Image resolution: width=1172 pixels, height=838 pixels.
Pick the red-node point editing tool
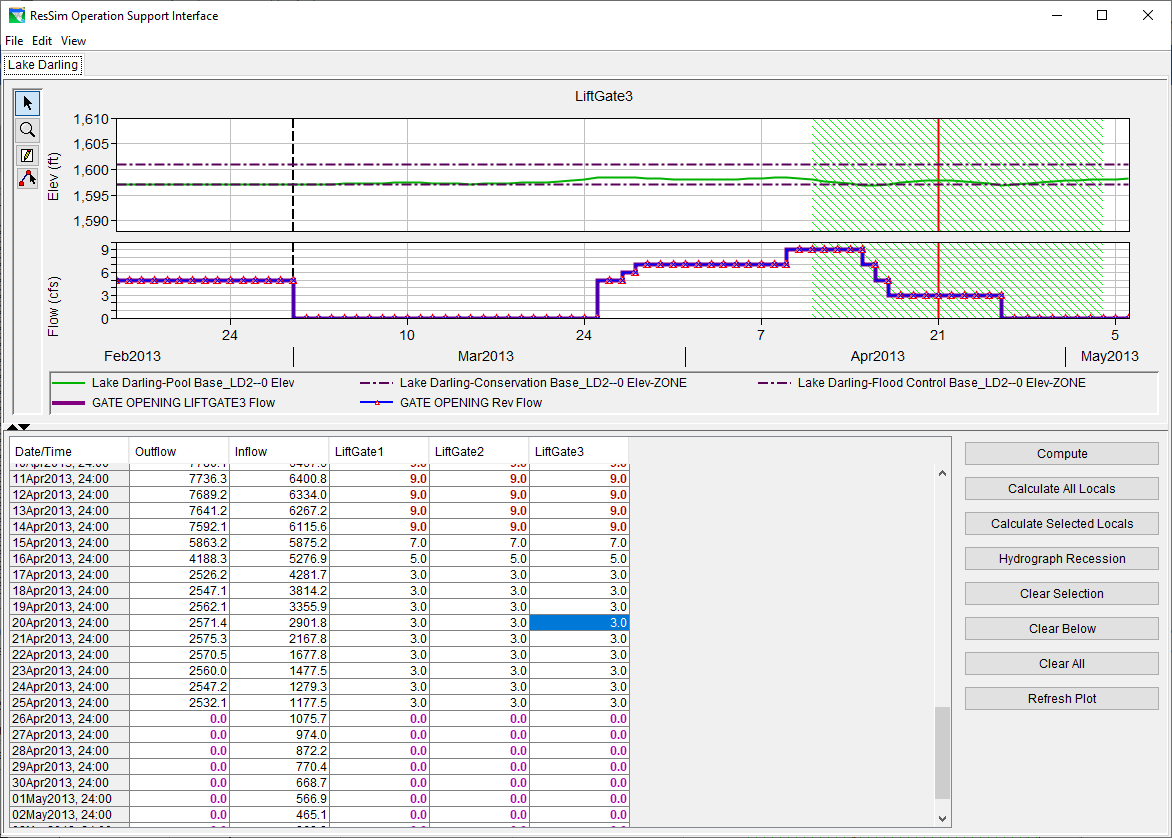click(27, 179)
